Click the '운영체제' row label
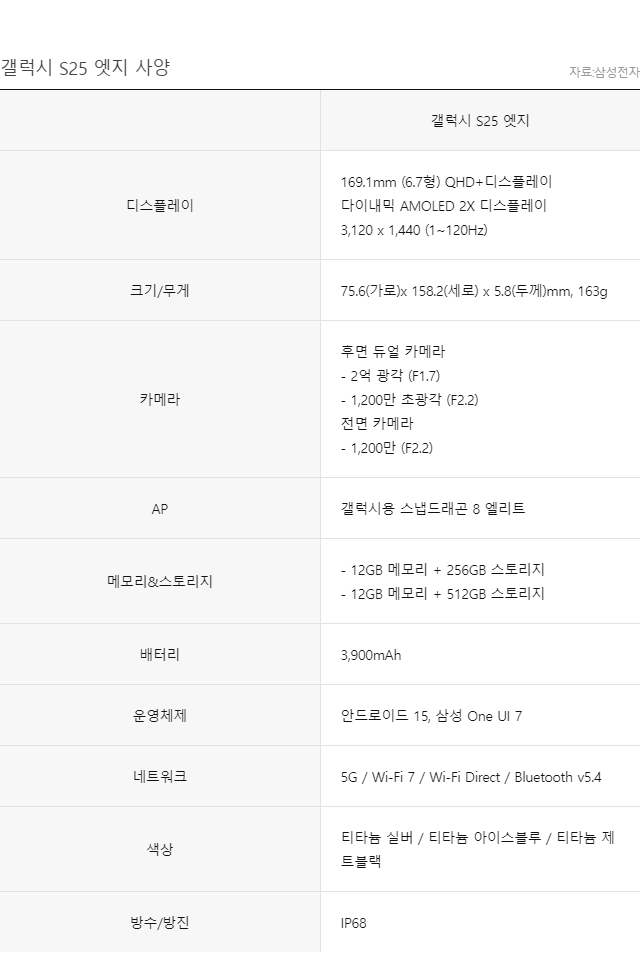 pos(160,716)
